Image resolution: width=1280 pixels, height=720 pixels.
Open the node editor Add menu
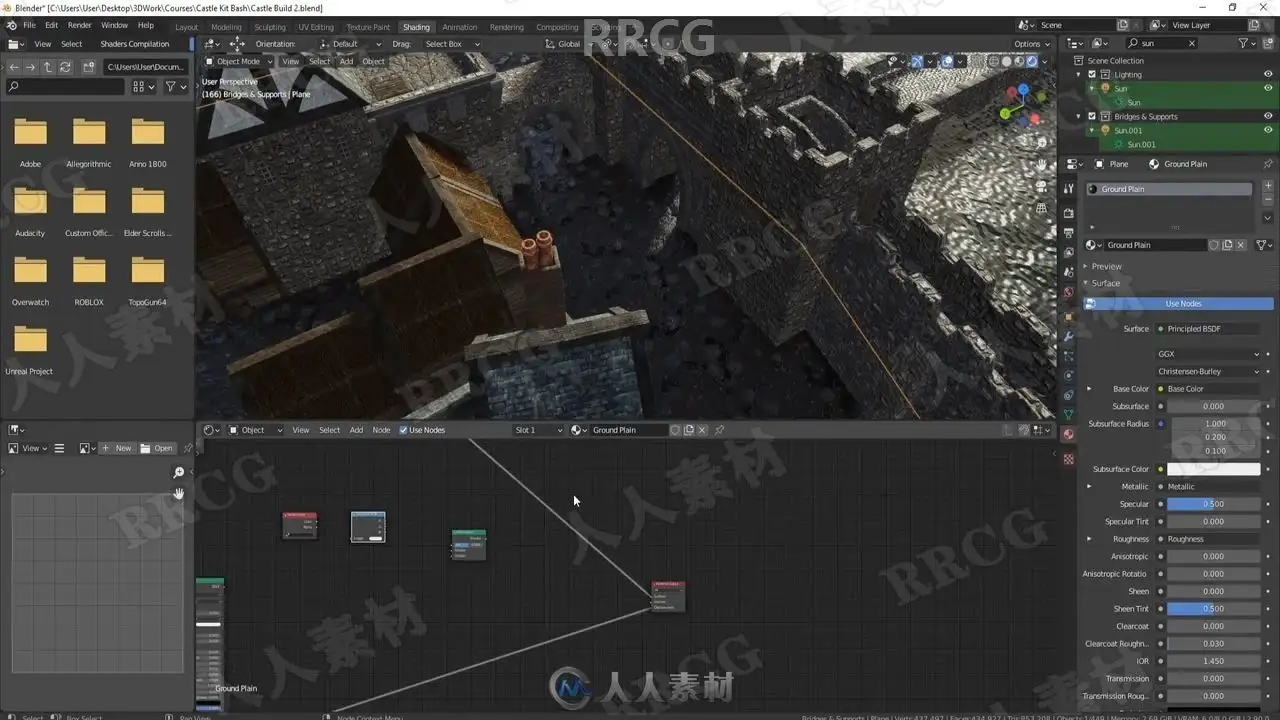pos(356,430)
